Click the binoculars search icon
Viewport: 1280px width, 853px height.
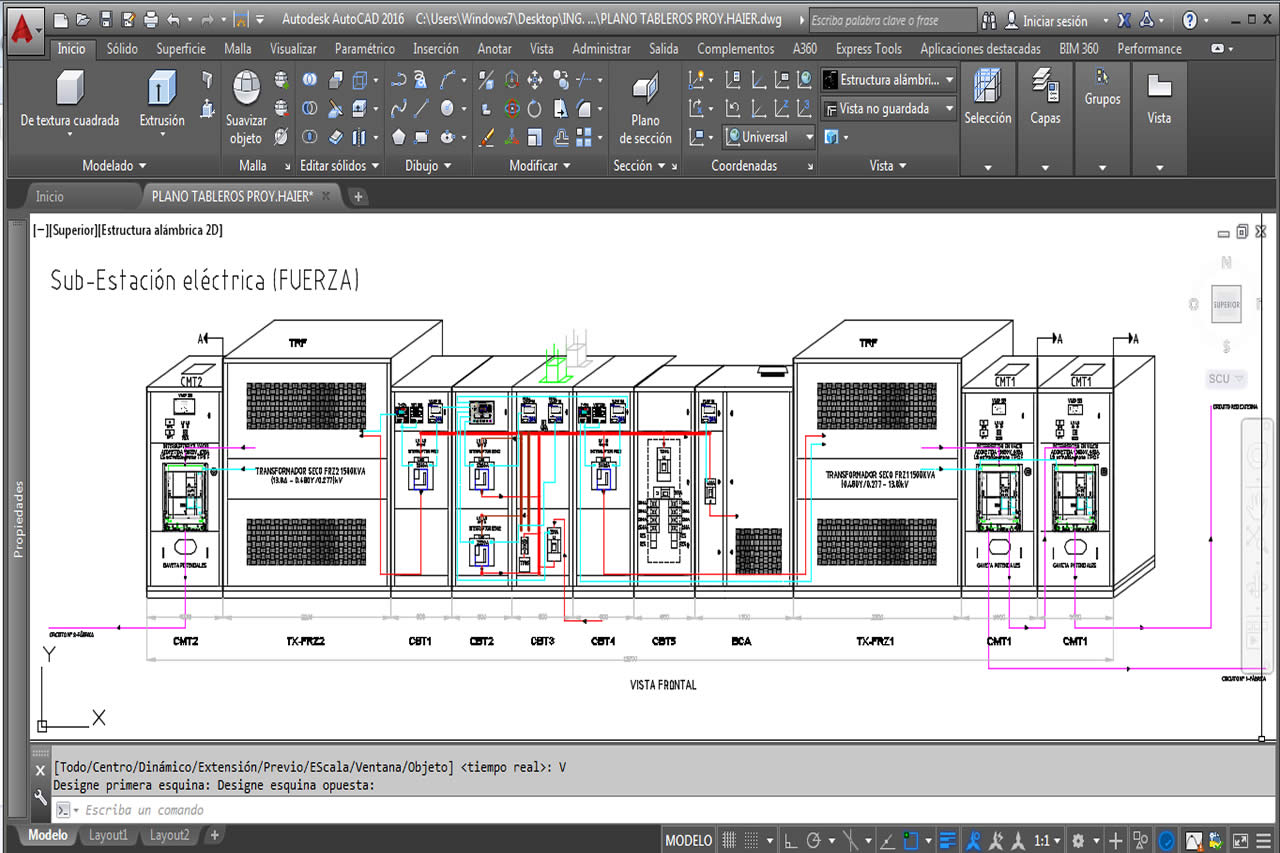[x=989, y=20]
